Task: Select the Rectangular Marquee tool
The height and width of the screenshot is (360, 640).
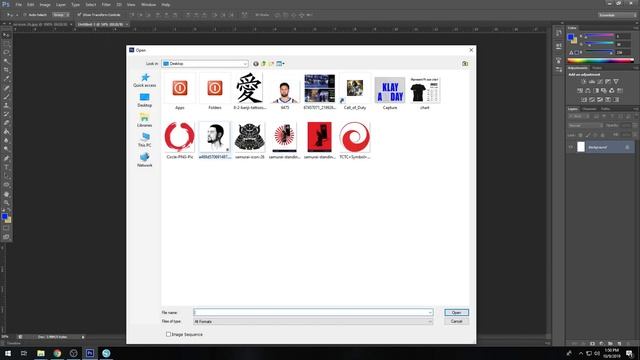Action: 6,44
